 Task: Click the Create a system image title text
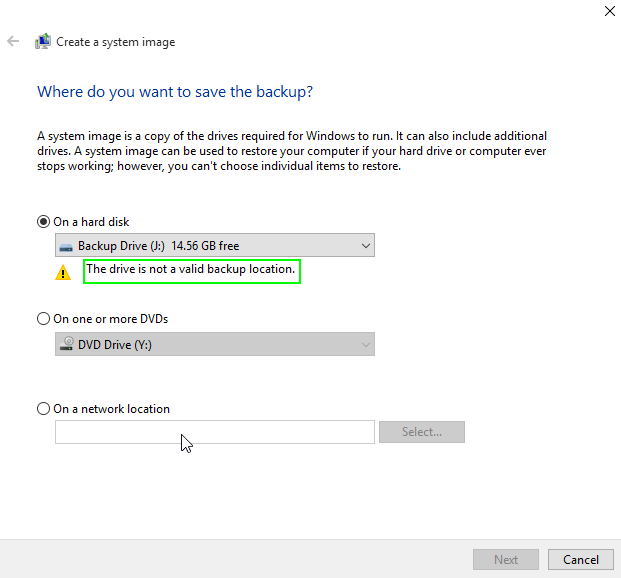coord(116,42)
